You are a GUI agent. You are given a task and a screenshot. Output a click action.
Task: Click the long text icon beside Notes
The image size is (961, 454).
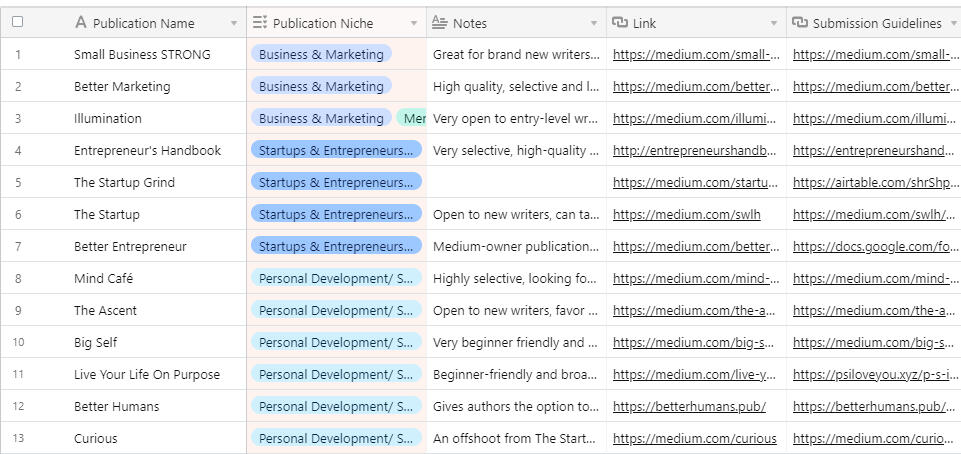pos(440,23)
